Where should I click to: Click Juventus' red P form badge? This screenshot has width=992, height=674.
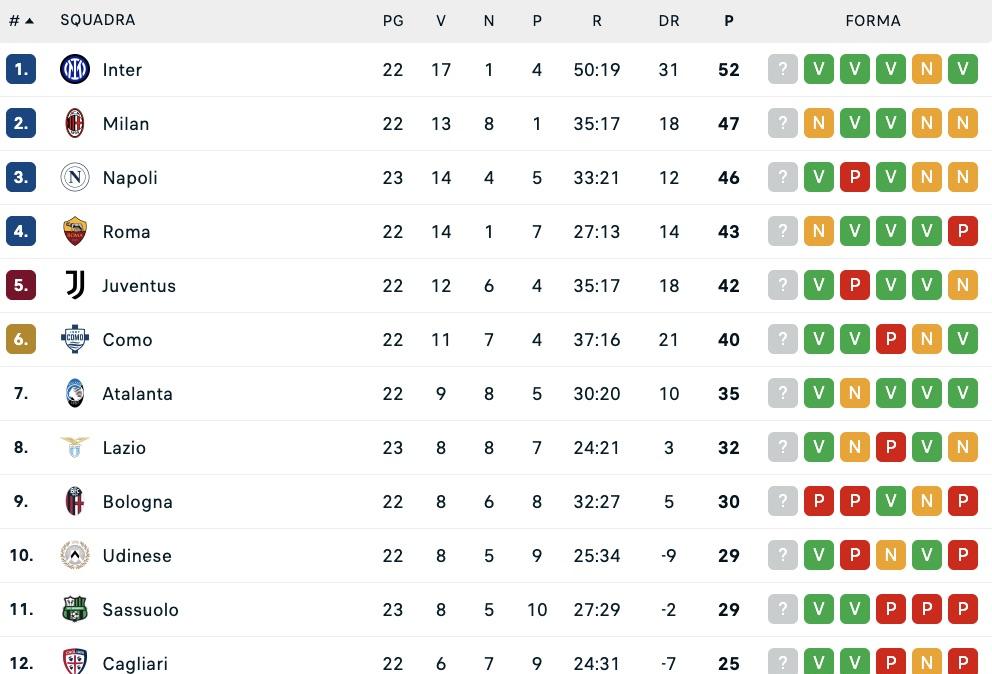(x=855, y=285)
